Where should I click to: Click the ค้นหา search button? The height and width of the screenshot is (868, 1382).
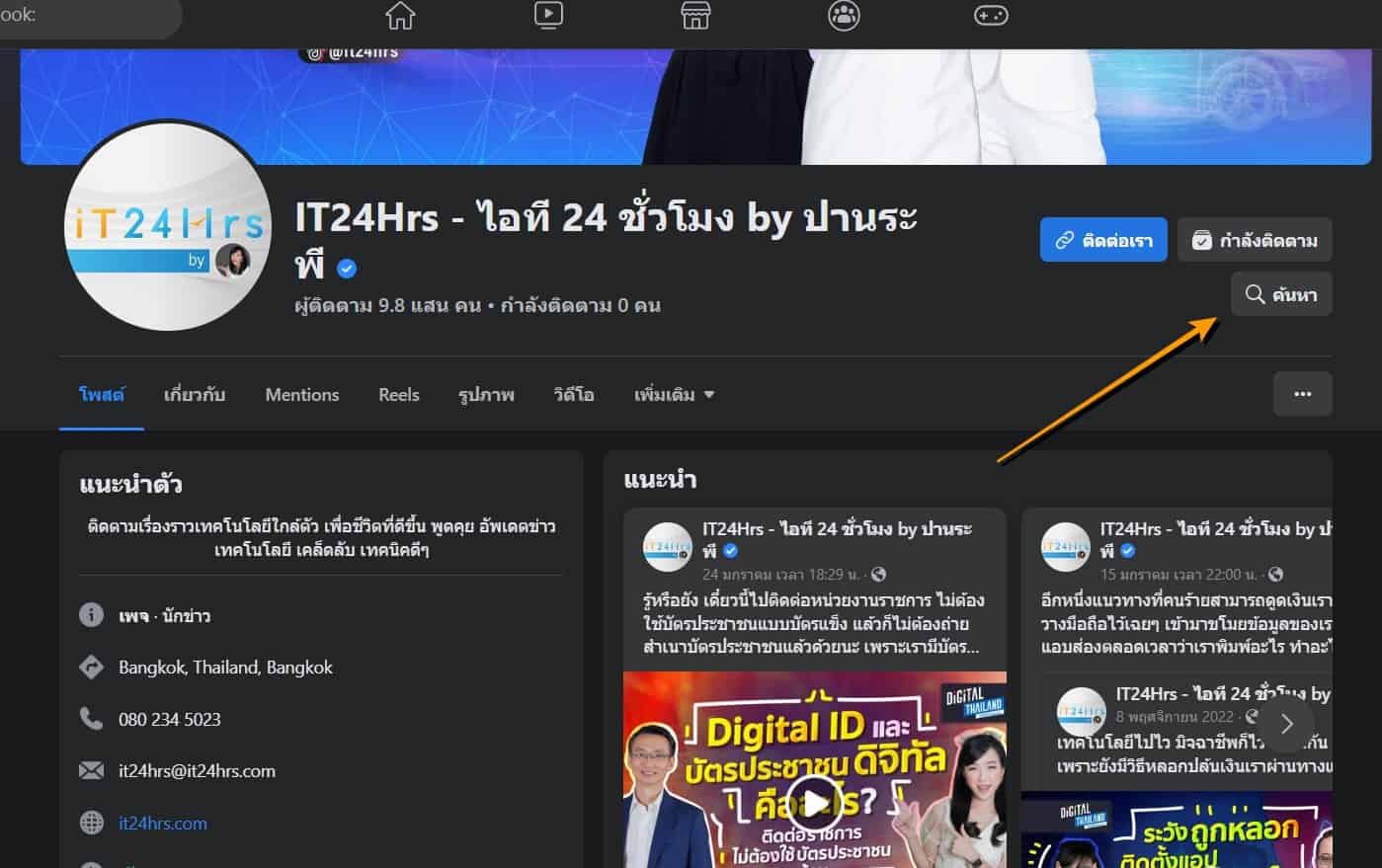[1281, 294]
